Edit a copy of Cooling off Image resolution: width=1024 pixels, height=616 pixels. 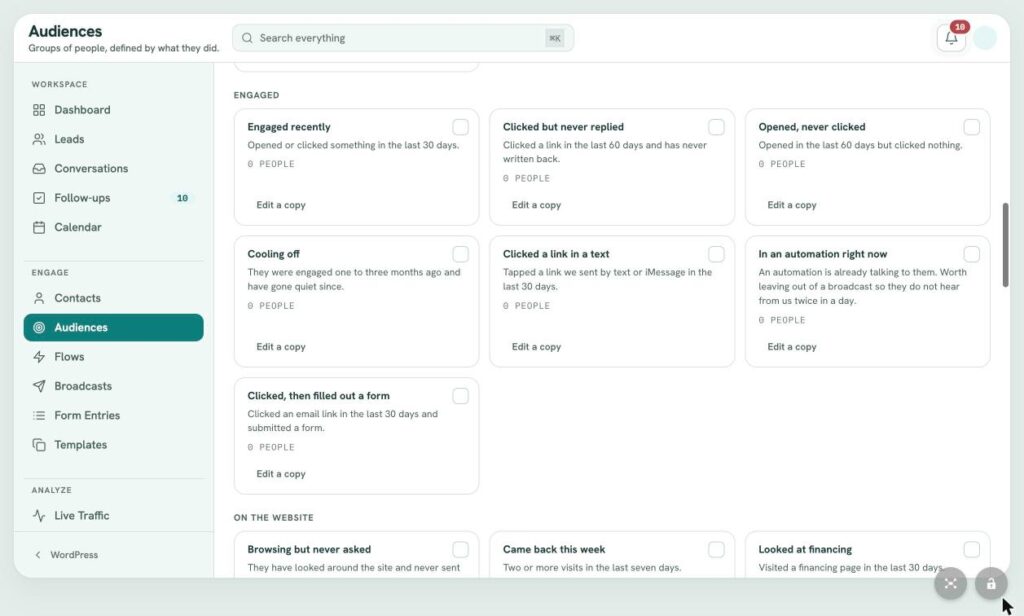coord(281,347)
